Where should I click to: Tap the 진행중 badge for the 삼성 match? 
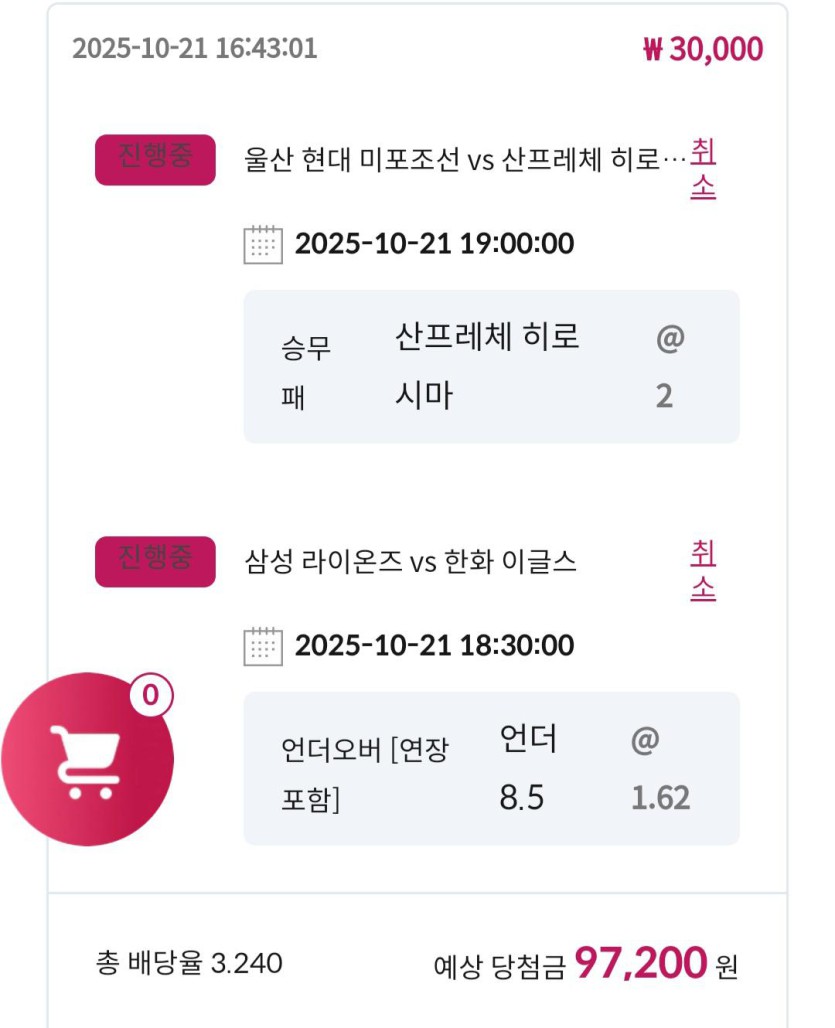[155, 561]
